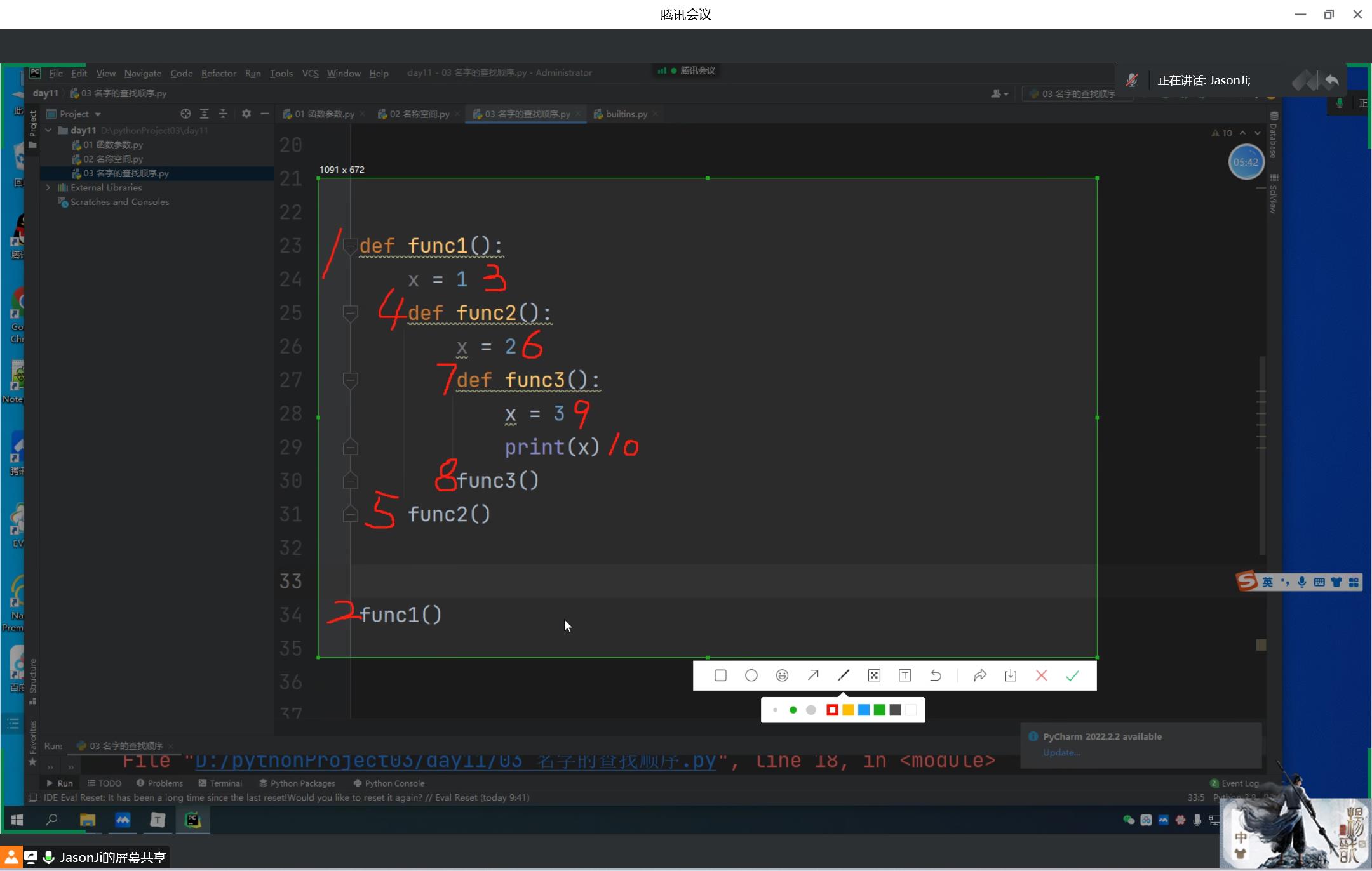Select the rectangle annotation tool
1372x871 pixels.
pyautogui.click(x=720, y=675)
